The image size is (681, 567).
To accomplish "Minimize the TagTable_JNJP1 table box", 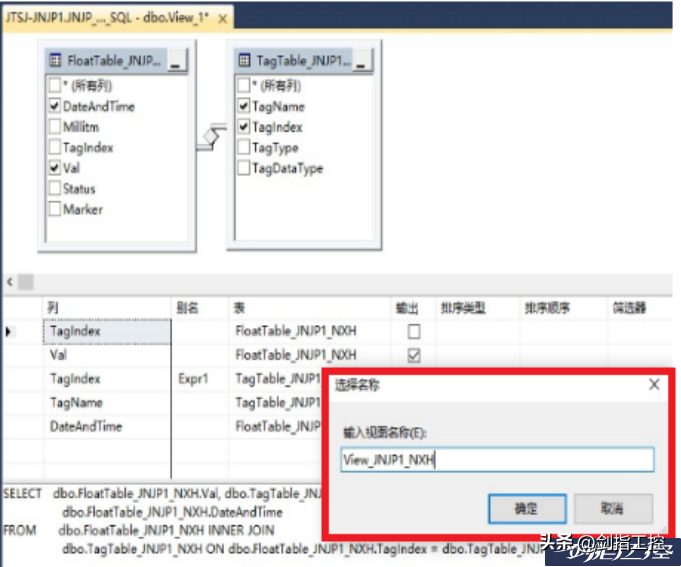I will click(362, 61).
